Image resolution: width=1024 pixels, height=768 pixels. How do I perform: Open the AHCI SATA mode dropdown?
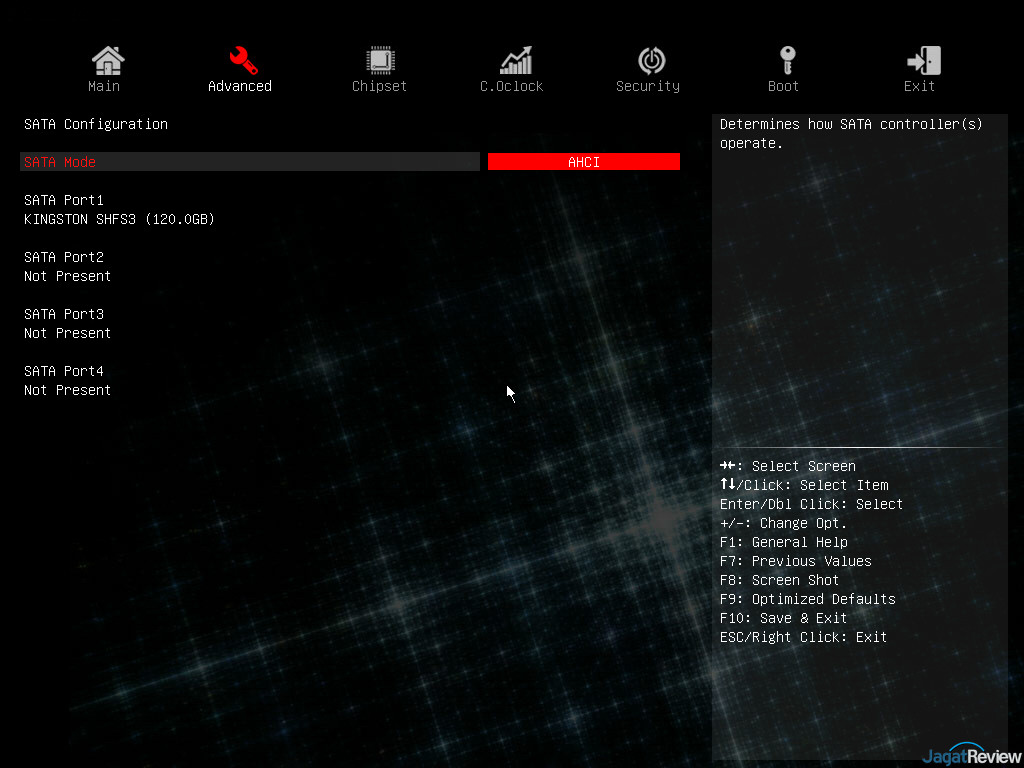tap(584, 162)
